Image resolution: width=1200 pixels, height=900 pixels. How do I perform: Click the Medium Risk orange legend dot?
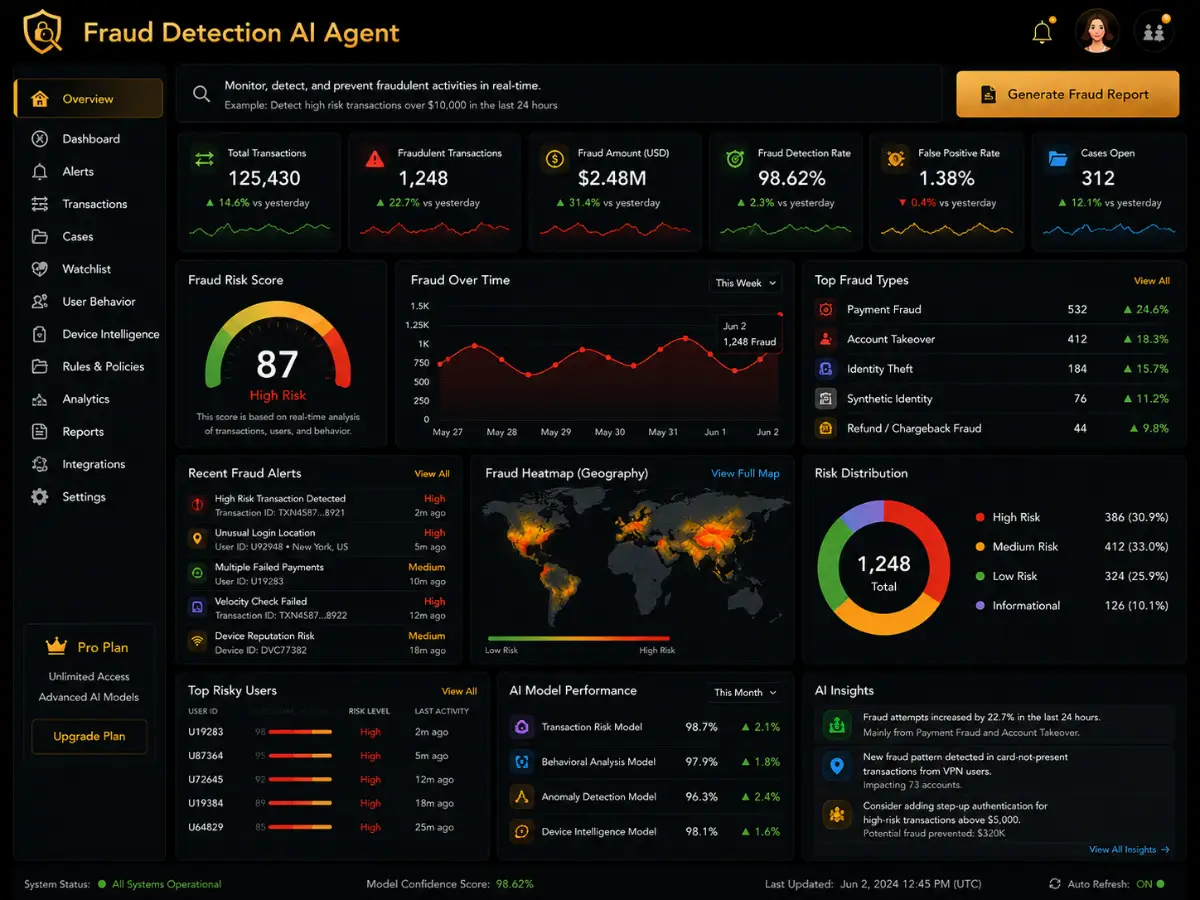coord(980,547)
